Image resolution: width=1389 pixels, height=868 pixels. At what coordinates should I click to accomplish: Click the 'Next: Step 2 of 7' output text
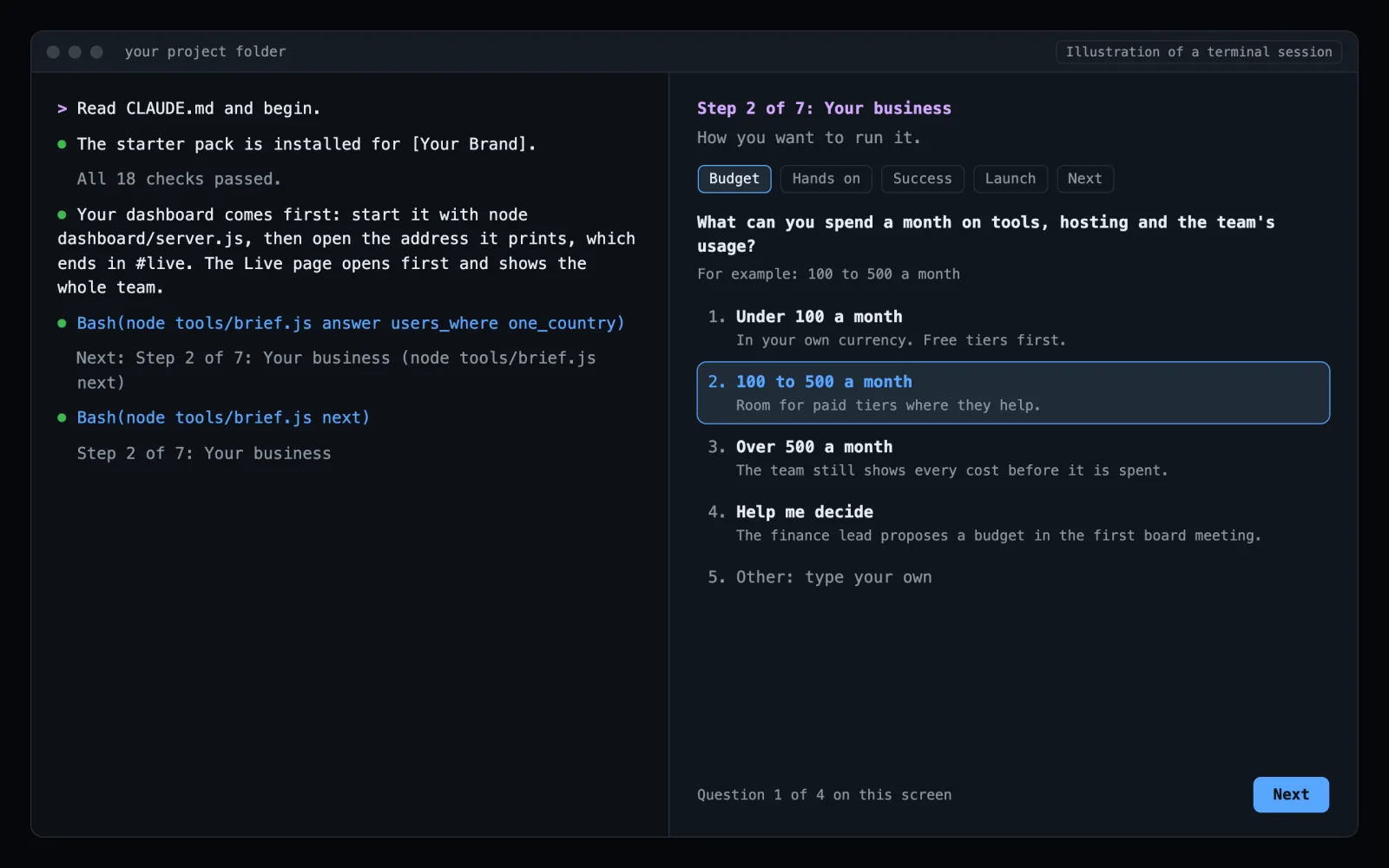tap(336, 370)
